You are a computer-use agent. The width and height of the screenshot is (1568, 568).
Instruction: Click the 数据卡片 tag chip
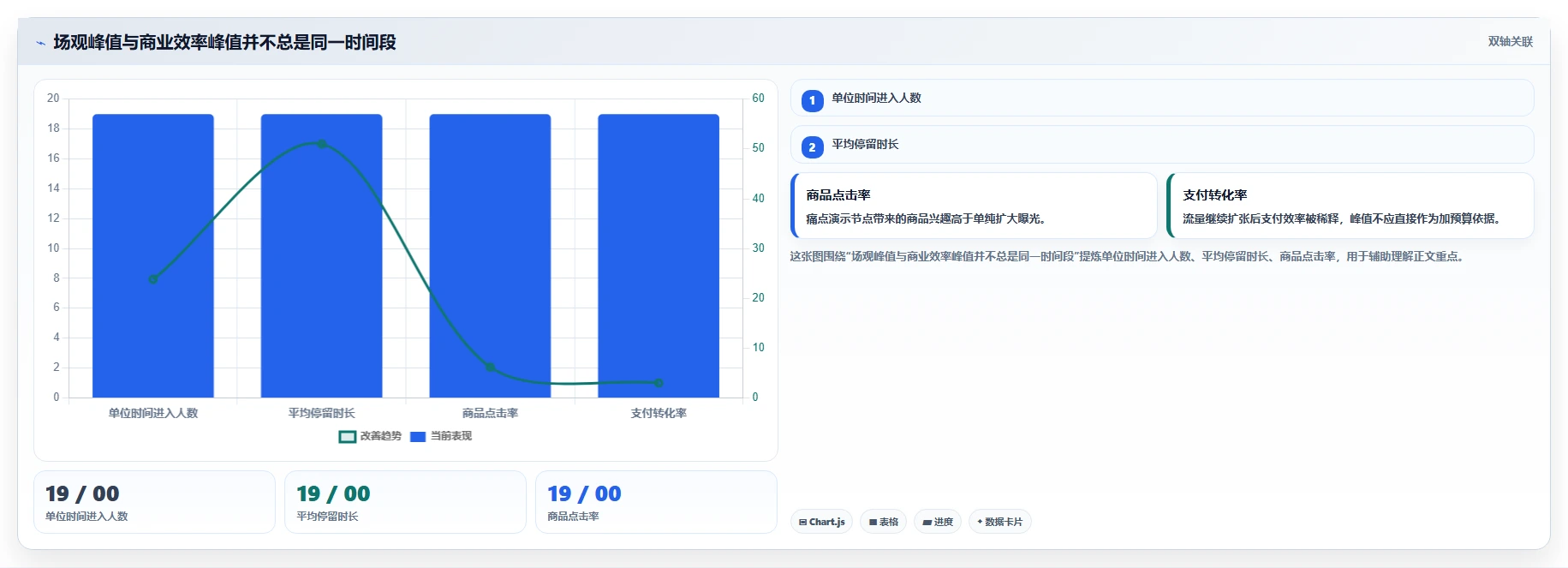tap(999, 522)
